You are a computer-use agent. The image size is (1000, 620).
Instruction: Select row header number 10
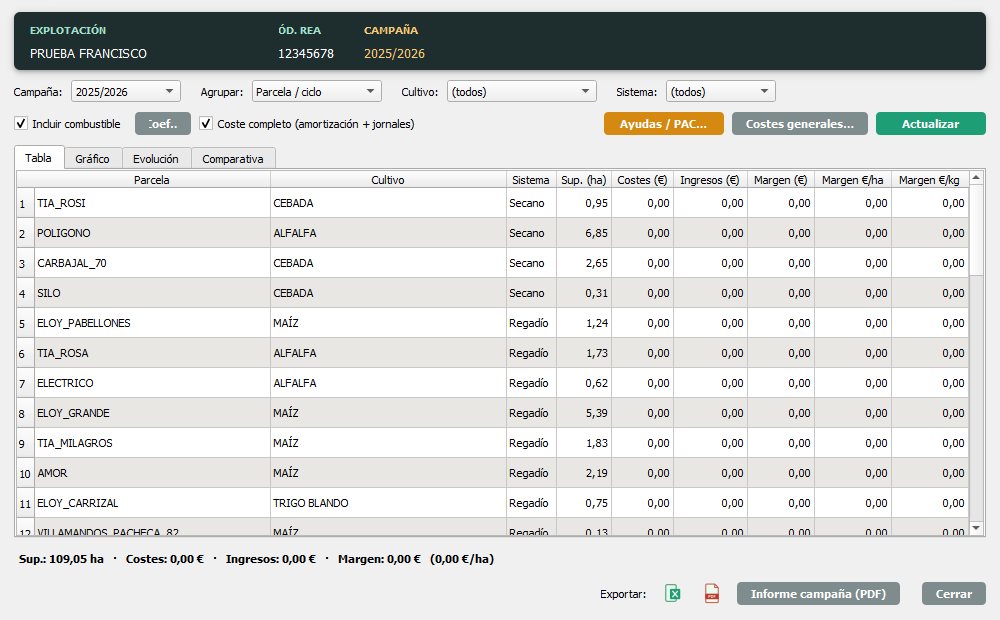click(25, 473)
